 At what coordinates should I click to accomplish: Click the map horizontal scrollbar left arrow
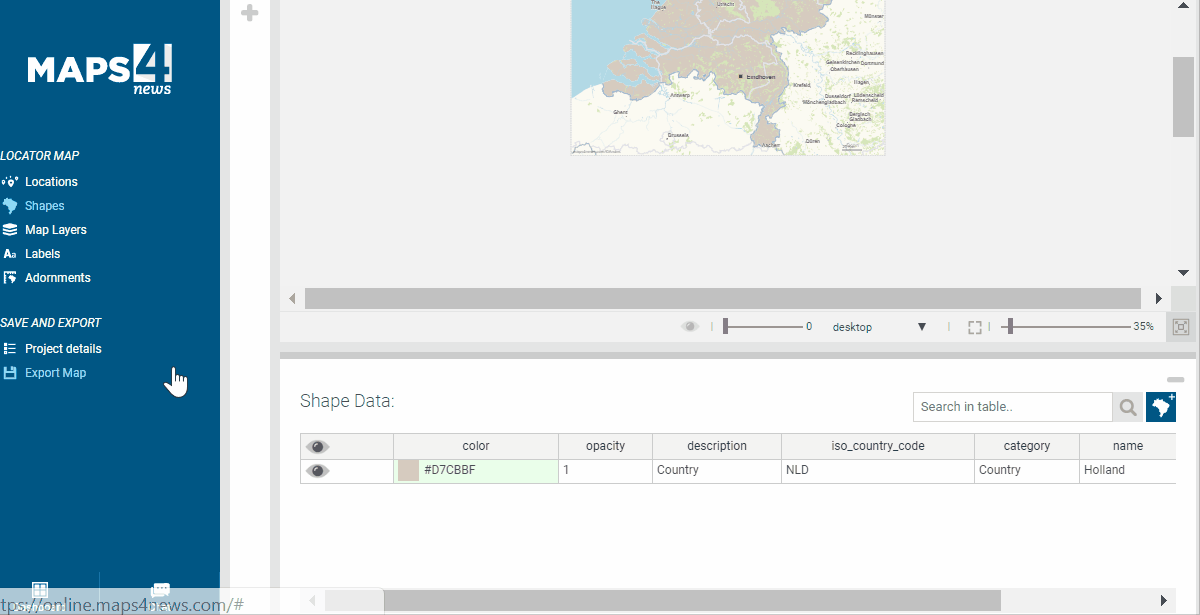(x=292, y=298)
